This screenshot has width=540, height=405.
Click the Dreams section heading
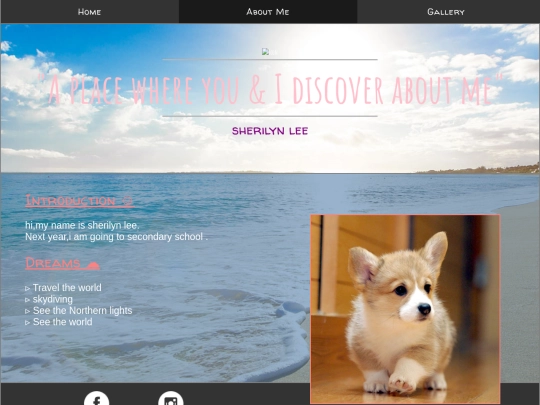coord(62,263)
